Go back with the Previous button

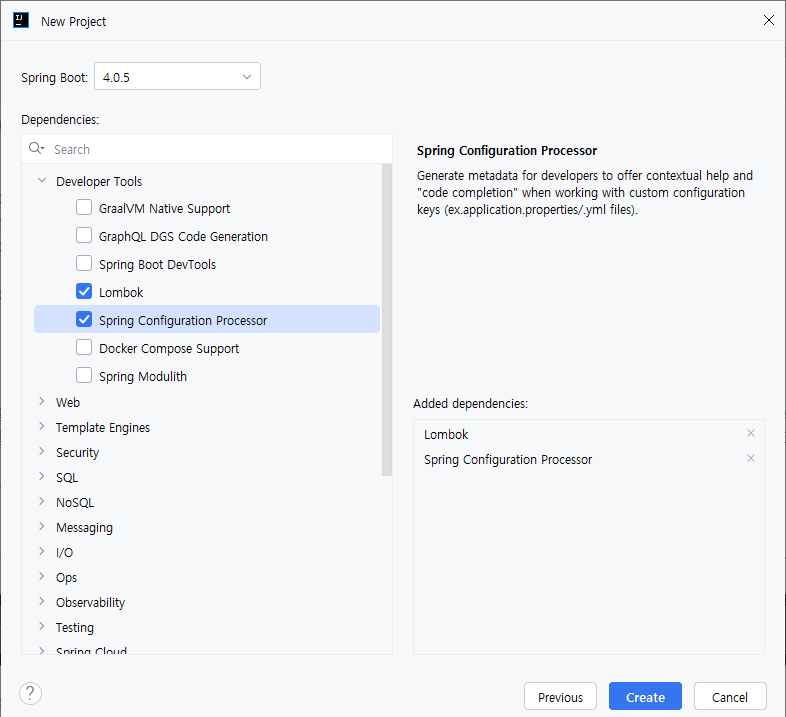pos(560,696)
